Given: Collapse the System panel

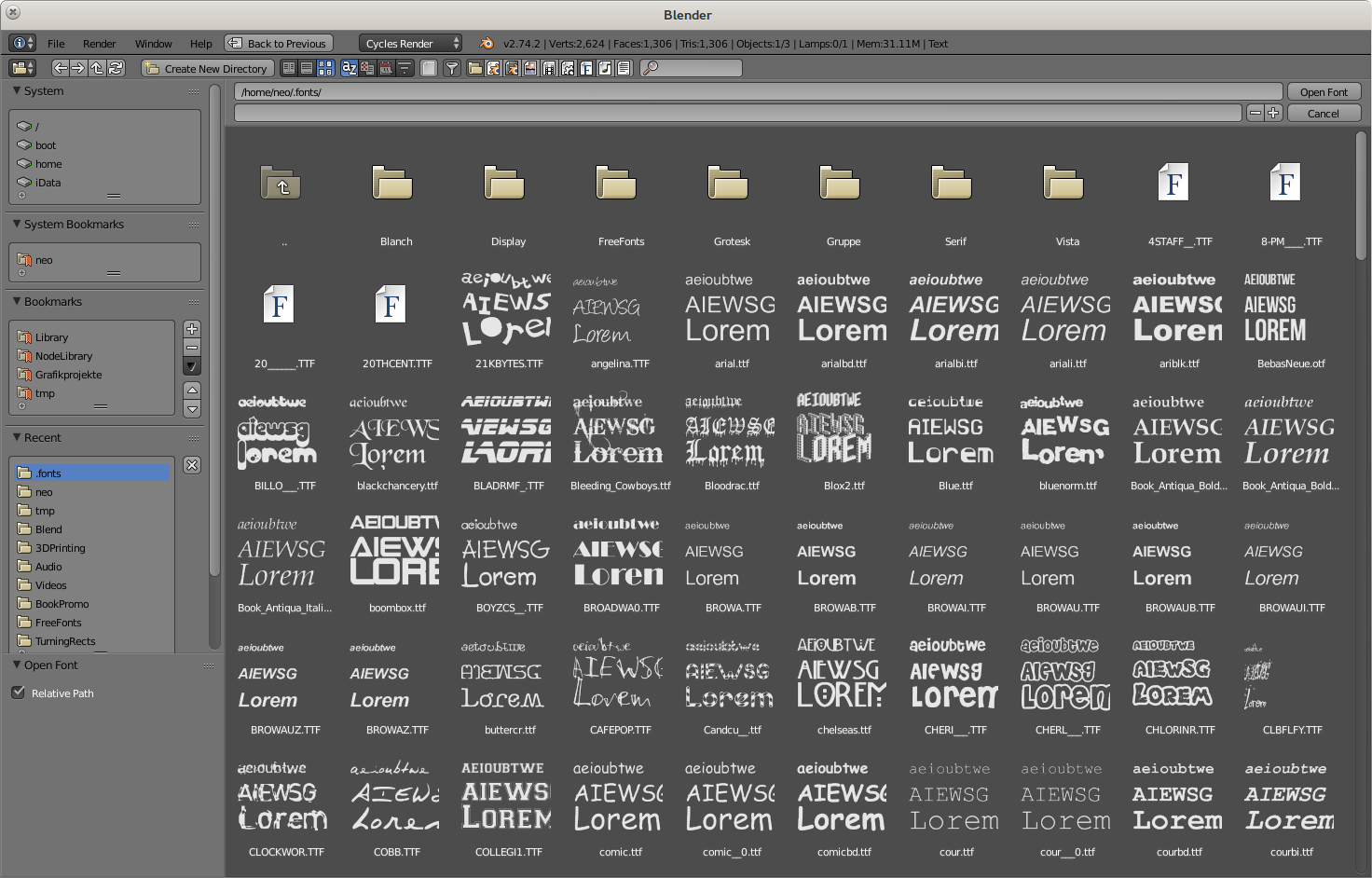Looking at the screenshot, I should tap(17, 90).
